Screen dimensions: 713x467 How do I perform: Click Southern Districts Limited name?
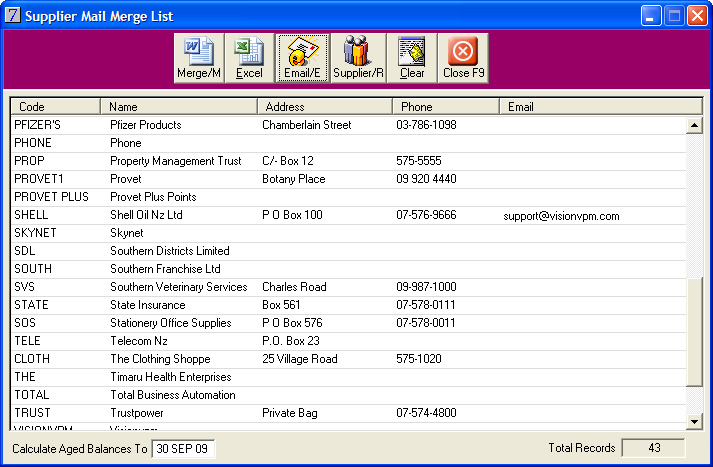click(x=170, y=251)
